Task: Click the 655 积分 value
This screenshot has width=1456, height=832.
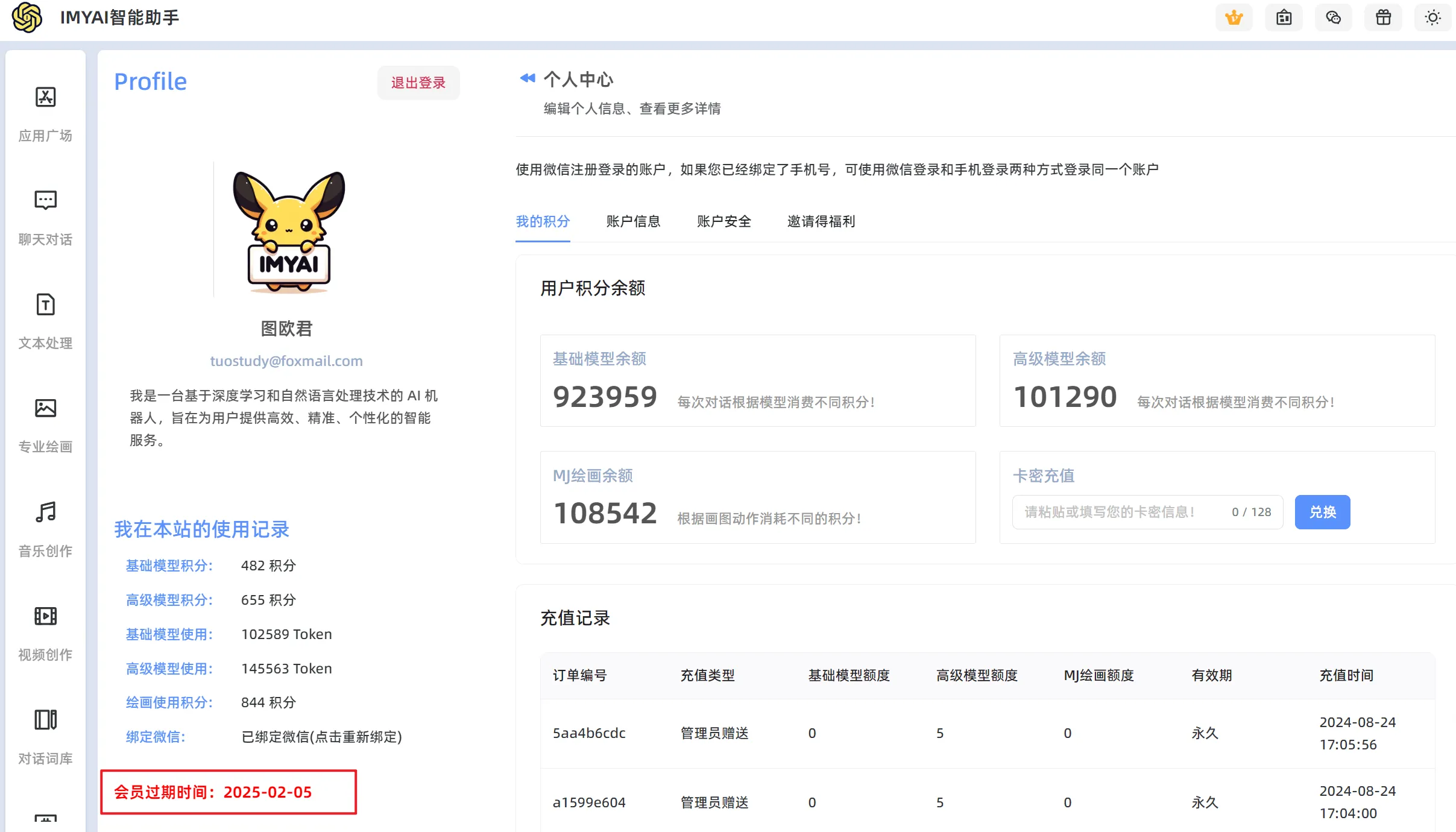Action: (x=268, y=600)
